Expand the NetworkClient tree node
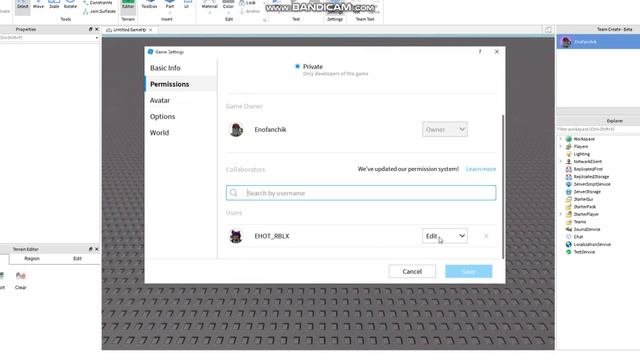Screen dimensions: 640x360 (561, 162)
